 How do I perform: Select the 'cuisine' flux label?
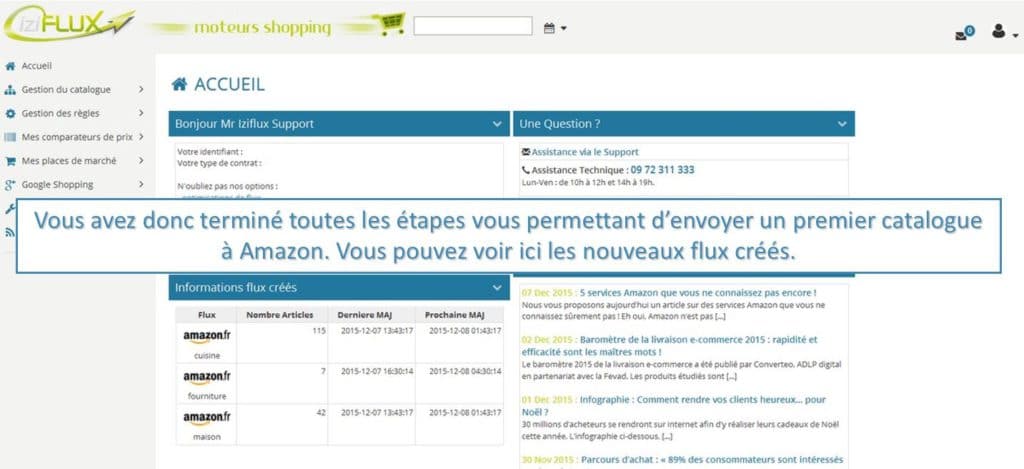(206, 356)
